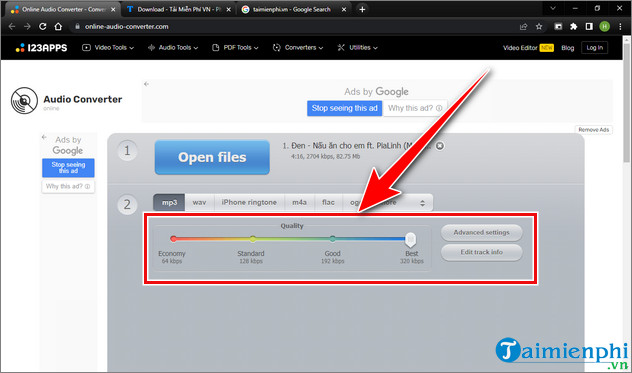Click the Best quality slider handle
The width and height of the screenshot is (632, 373).
click(410, 240)
